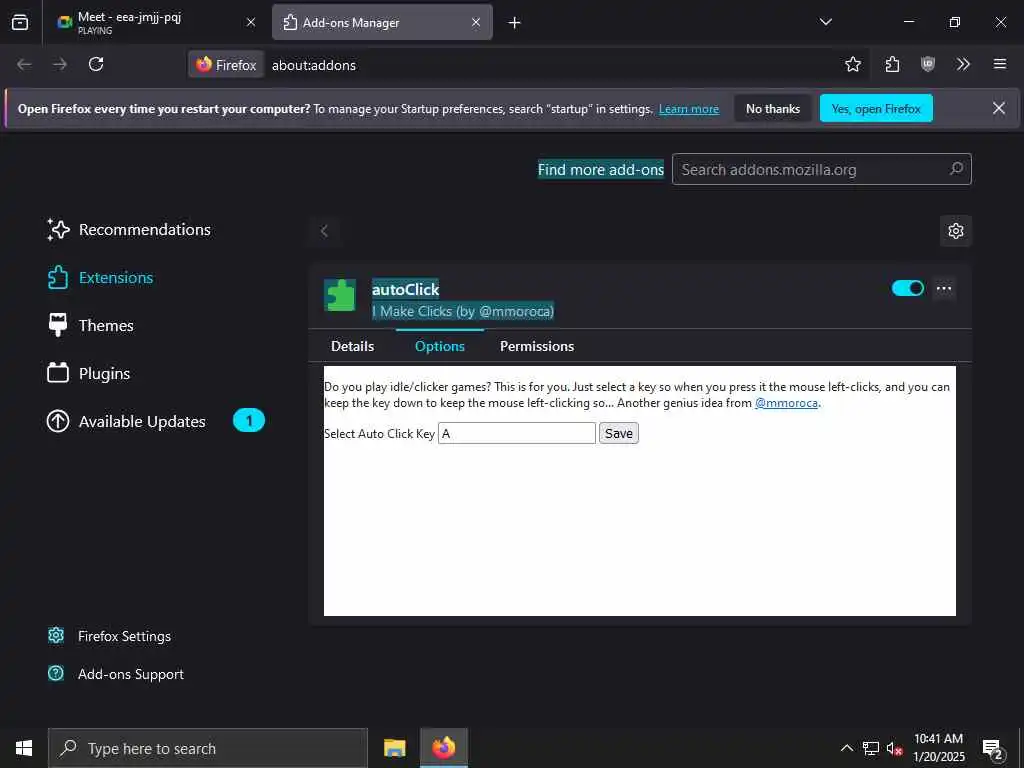Open tools for all add-ons gear

(x=955, y=231)
